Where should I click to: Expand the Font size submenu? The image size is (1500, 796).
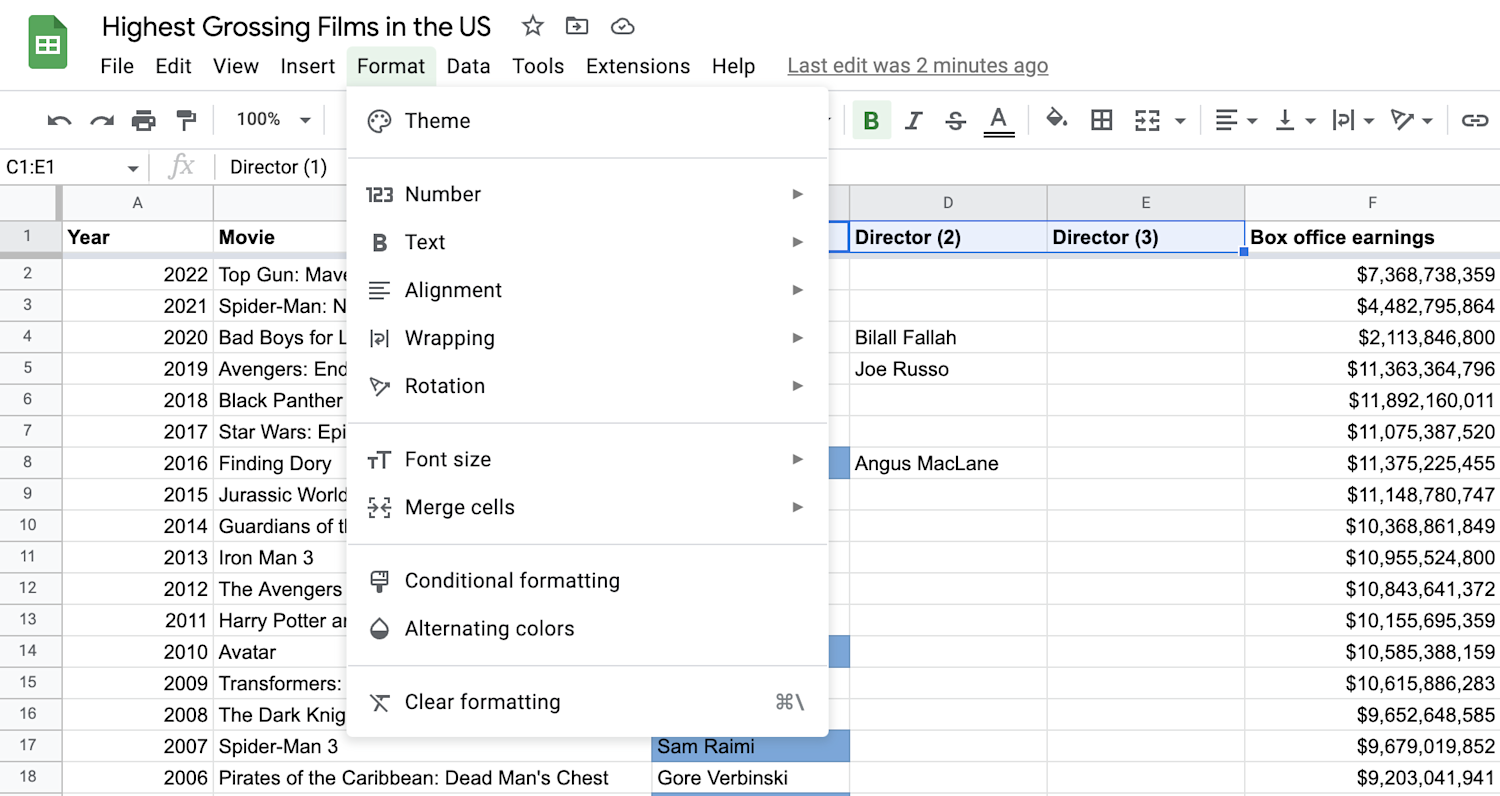coord(588,460)
